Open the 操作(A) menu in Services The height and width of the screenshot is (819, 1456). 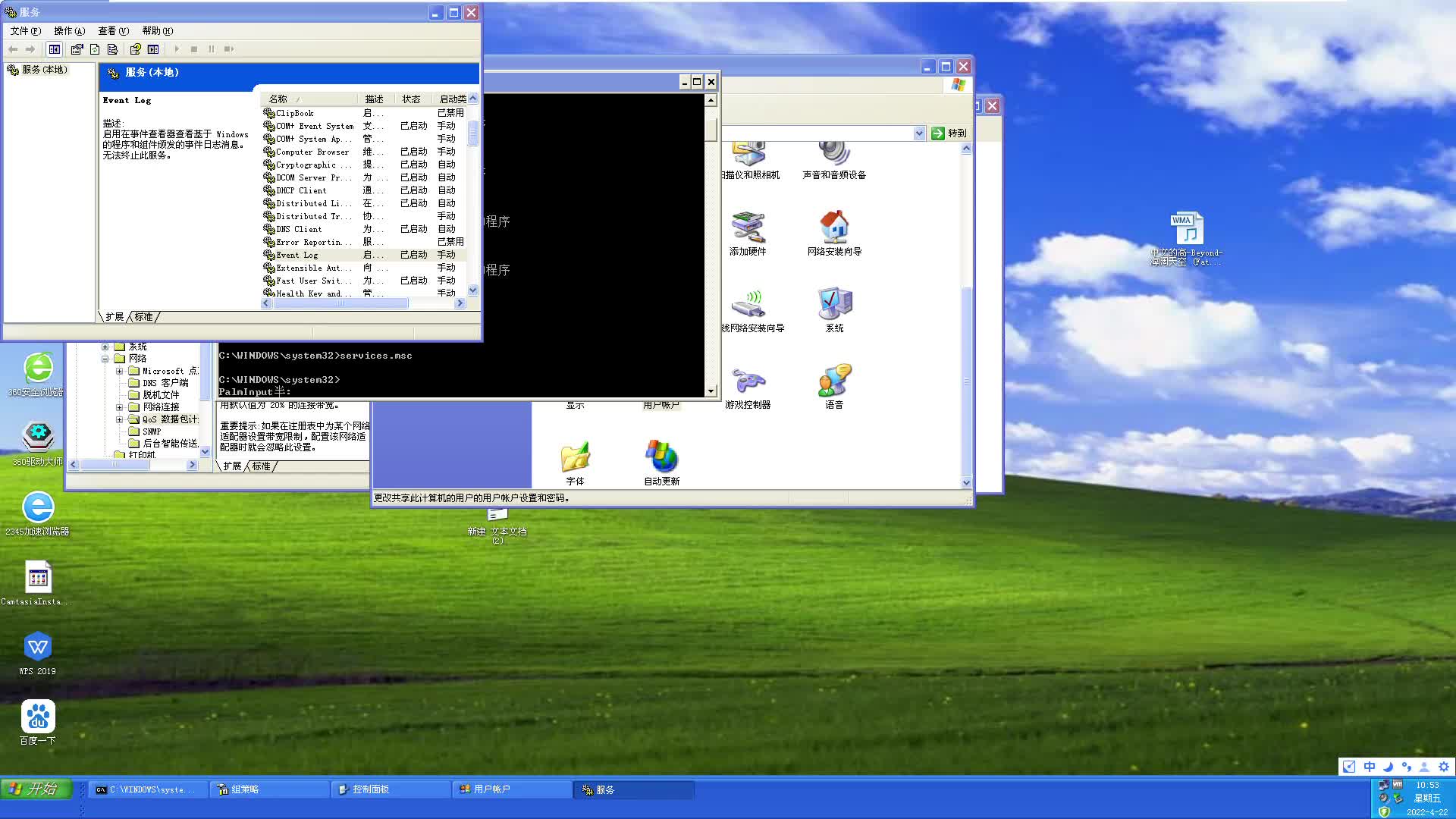69,31
